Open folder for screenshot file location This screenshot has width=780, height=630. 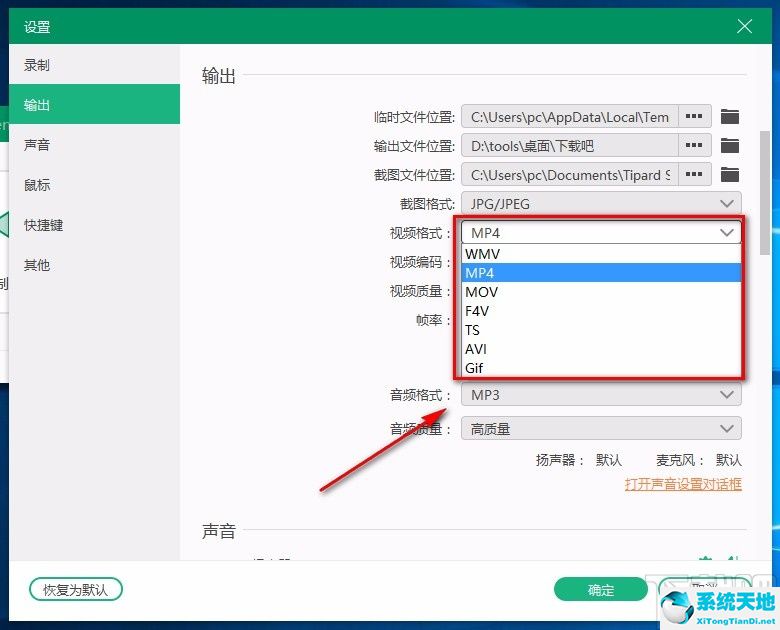point(730,175)
